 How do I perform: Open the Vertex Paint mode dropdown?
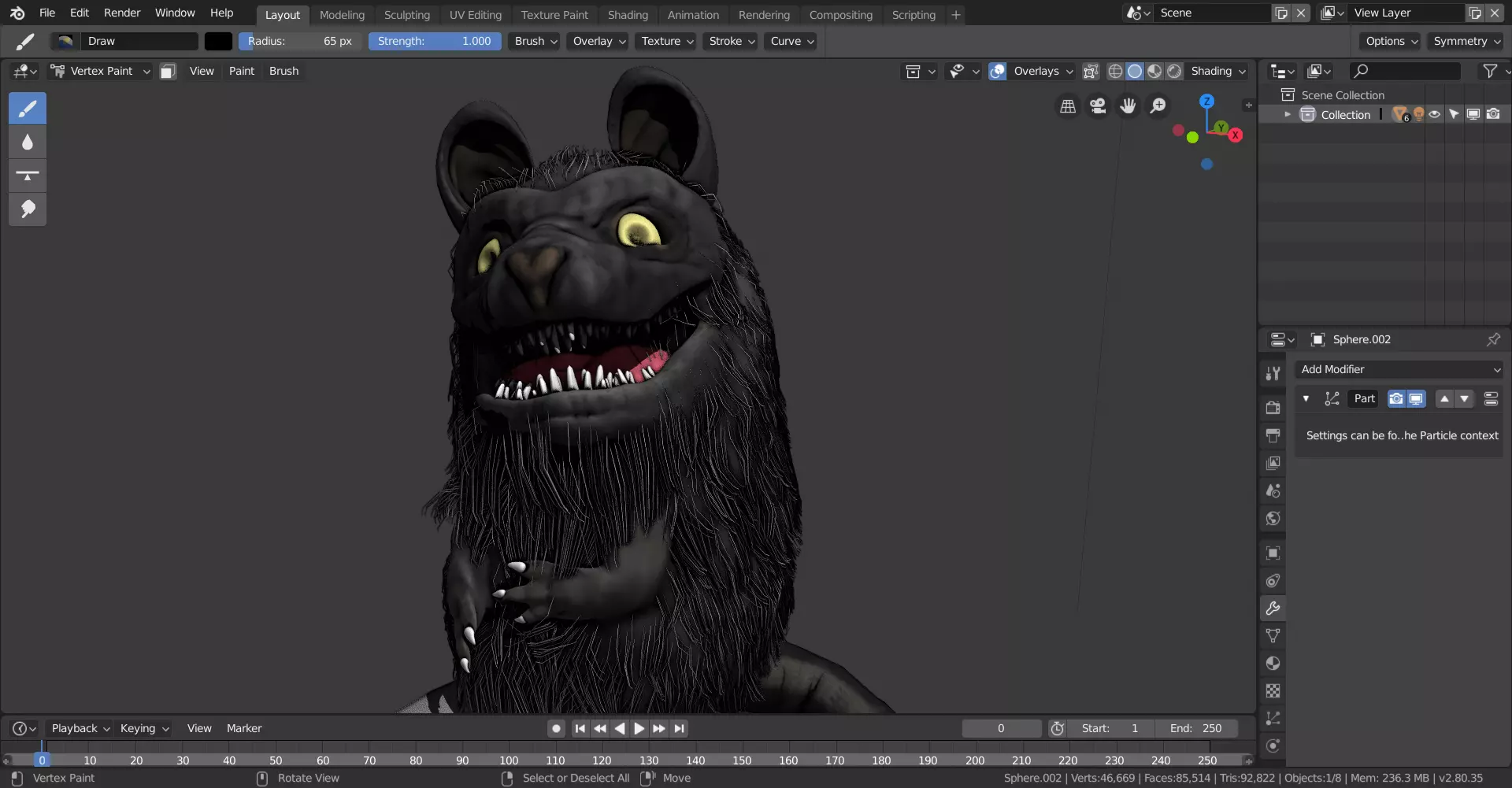point(100,71)
